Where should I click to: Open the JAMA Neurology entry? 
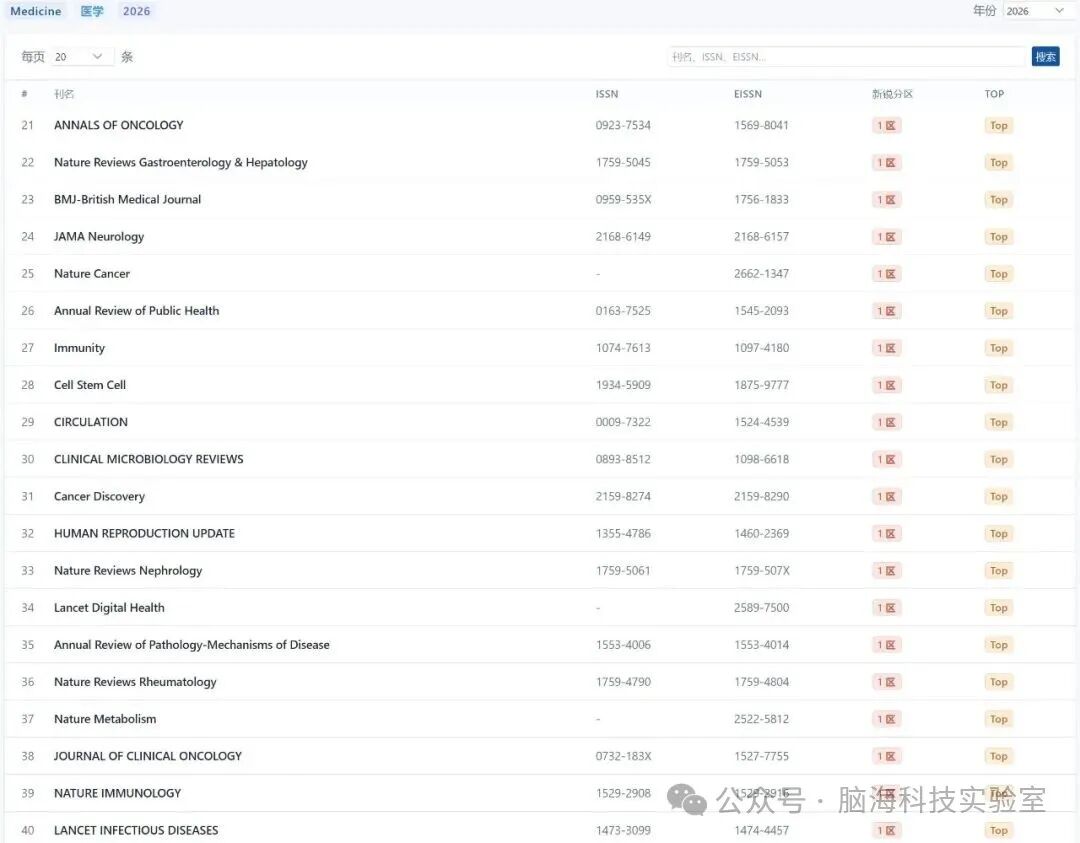pos(99,237)
